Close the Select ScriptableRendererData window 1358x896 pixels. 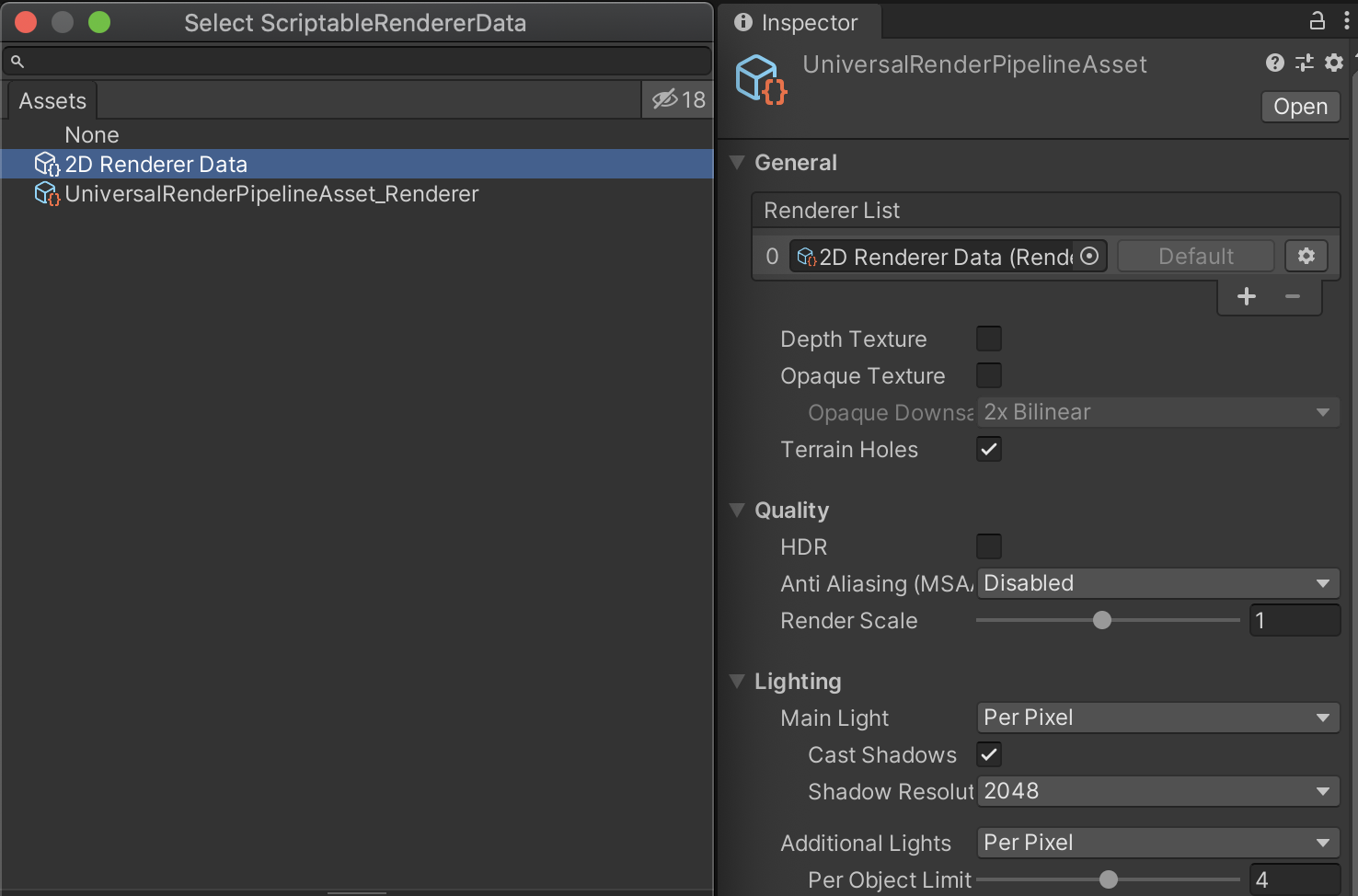pyautogui.click(x=26, y=22)
